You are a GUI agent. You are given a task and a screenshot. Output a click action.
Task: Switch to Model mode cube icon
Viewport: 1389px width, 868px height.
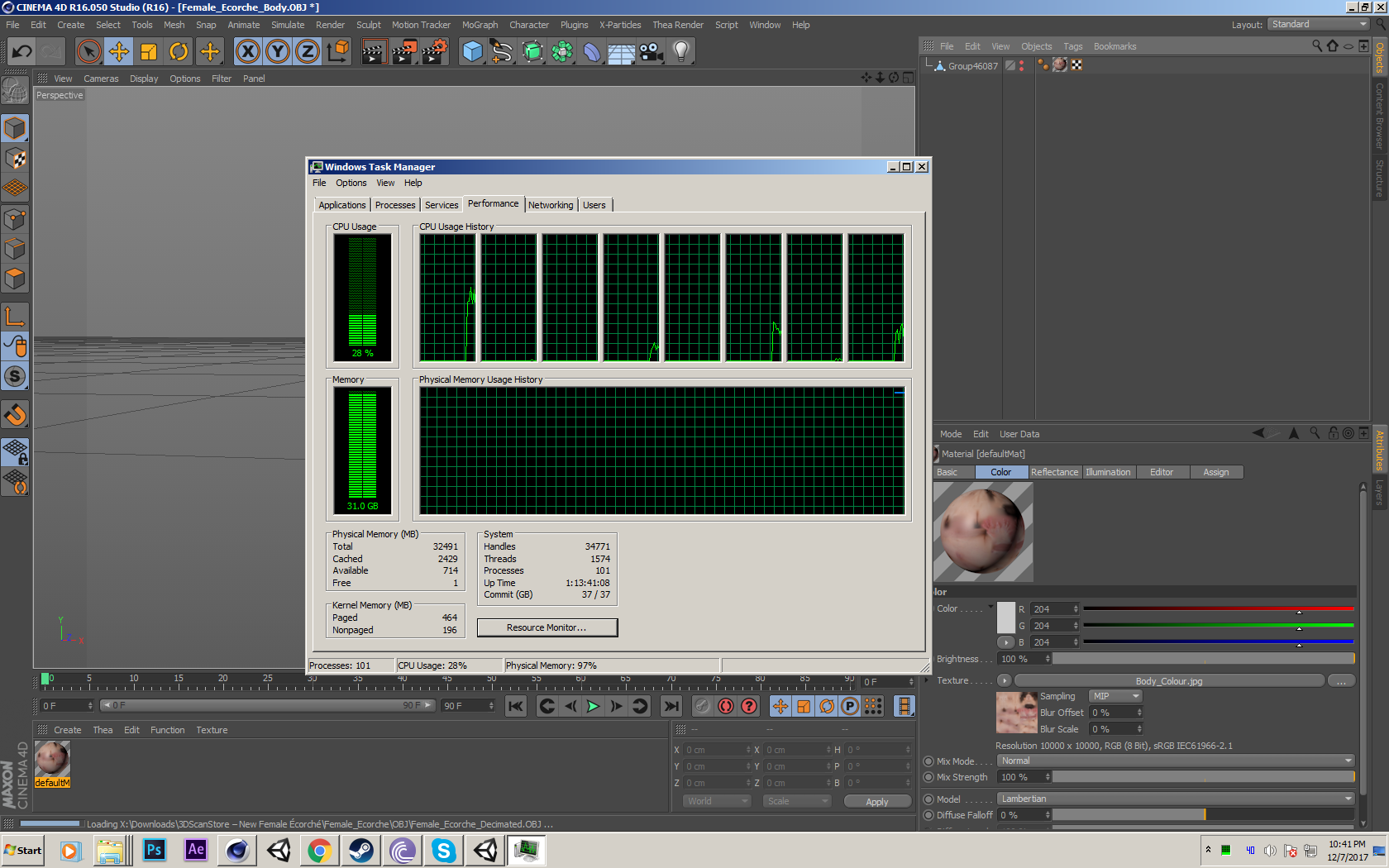click(15, 128)
